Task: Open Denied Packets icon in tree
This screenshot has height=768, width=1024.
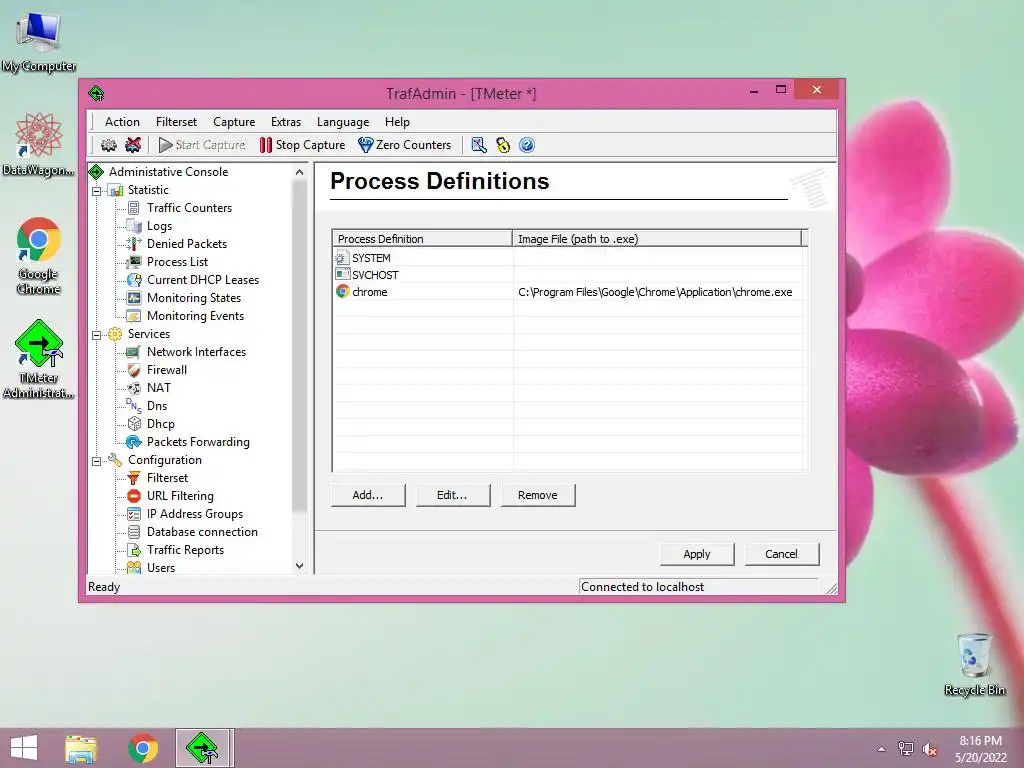Action: tap(134, 244)
